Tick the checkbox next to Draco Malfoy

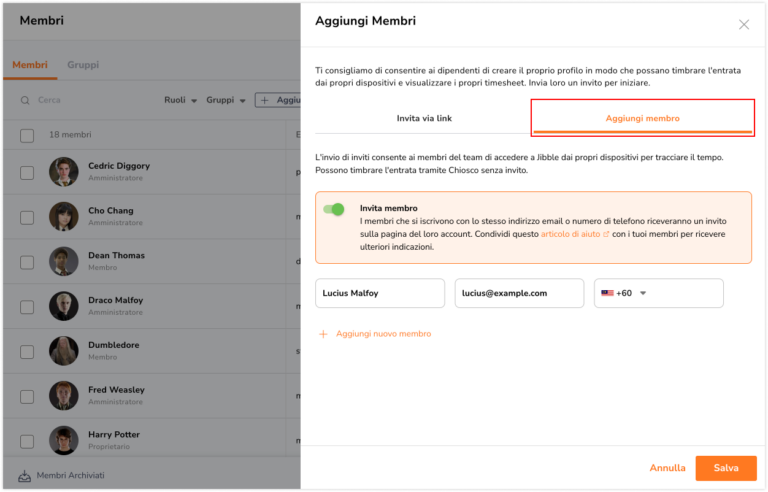click(27, 307)
